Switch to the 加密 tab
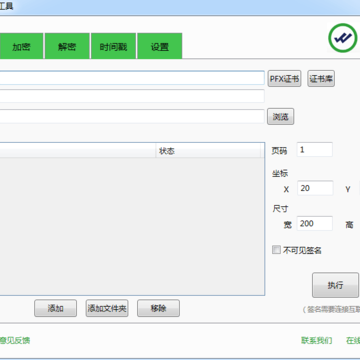This screenshot has width=360, height=360. [x=21, y=46]
